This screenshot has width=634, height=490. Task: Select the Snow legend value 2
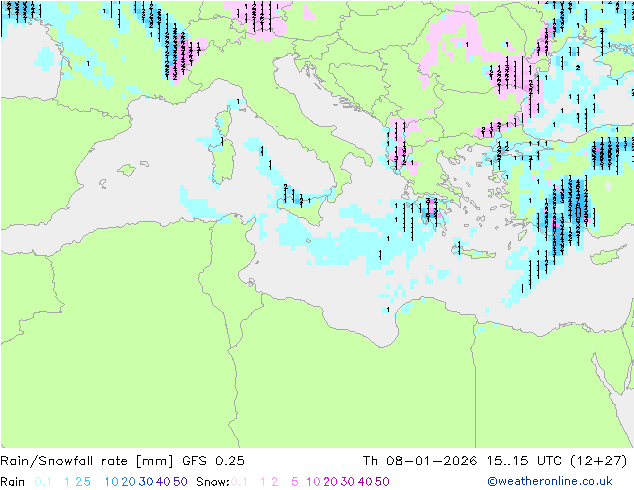[x=275, y=482]
